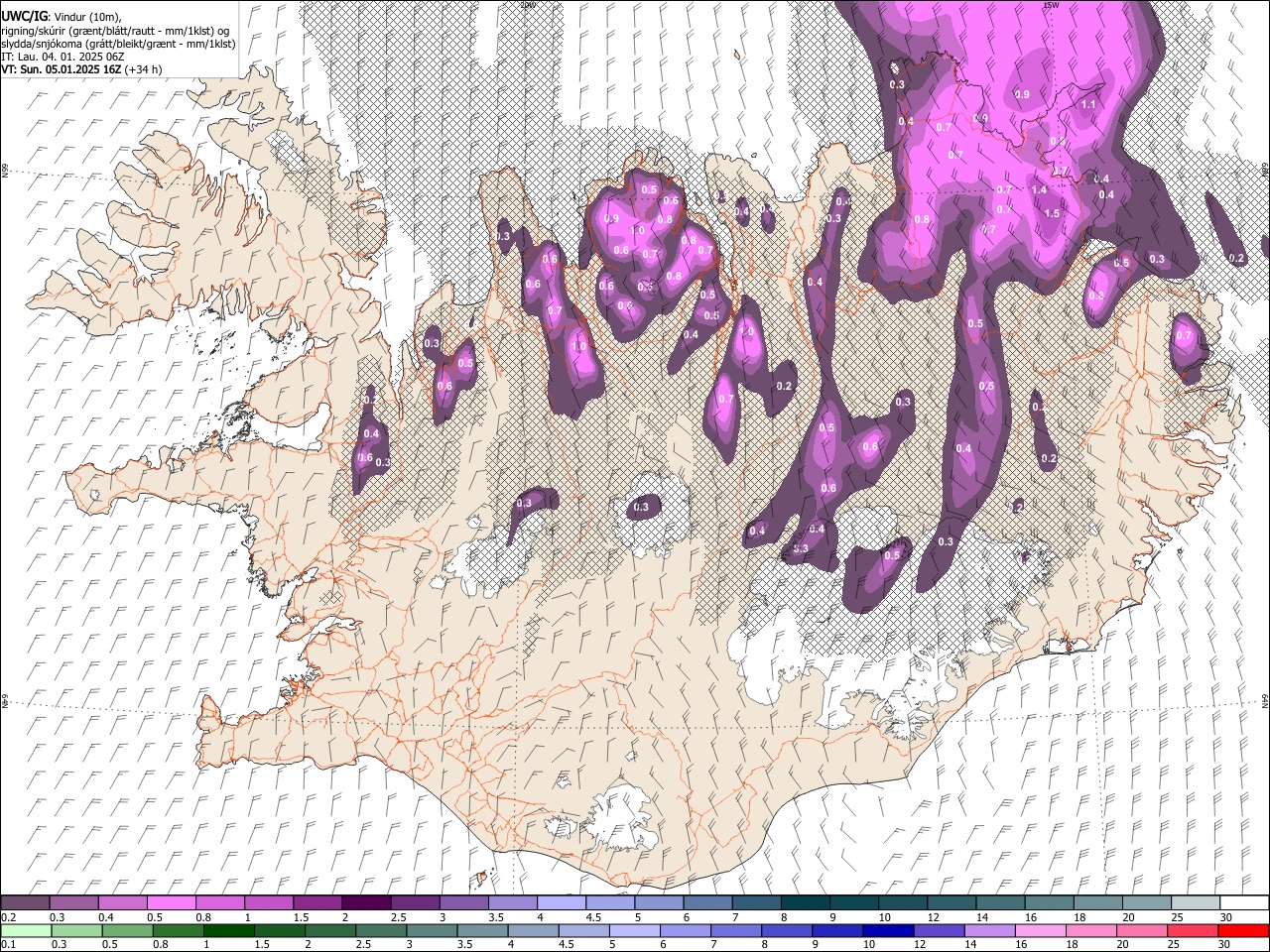The height and width of the screenshot is (952, 1270).
Task: Click the "30" label in the lower legend row
Action: click(1226, 944)
